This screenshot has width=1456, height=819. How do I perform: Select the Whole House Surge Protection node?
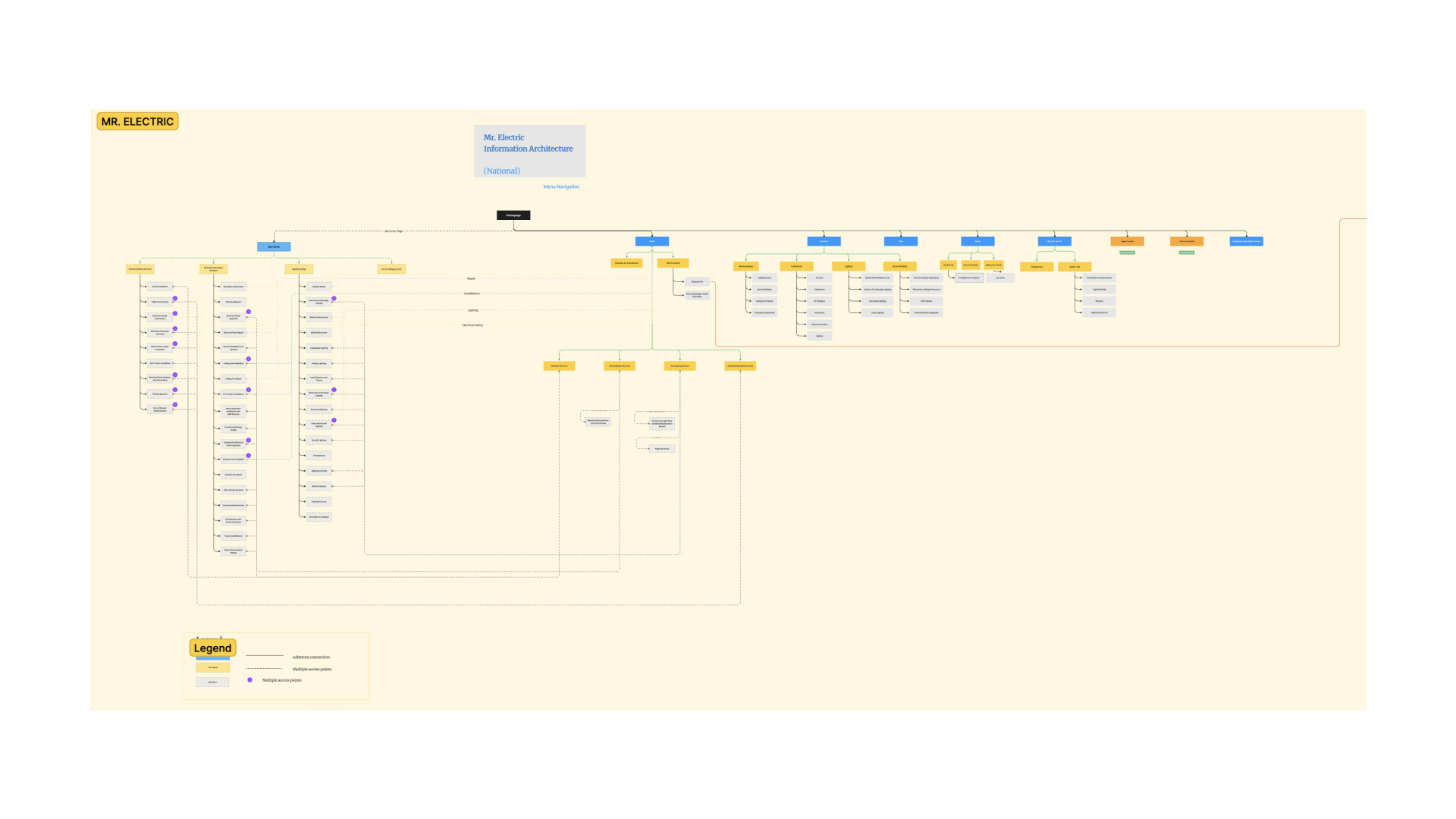[927, 289]
